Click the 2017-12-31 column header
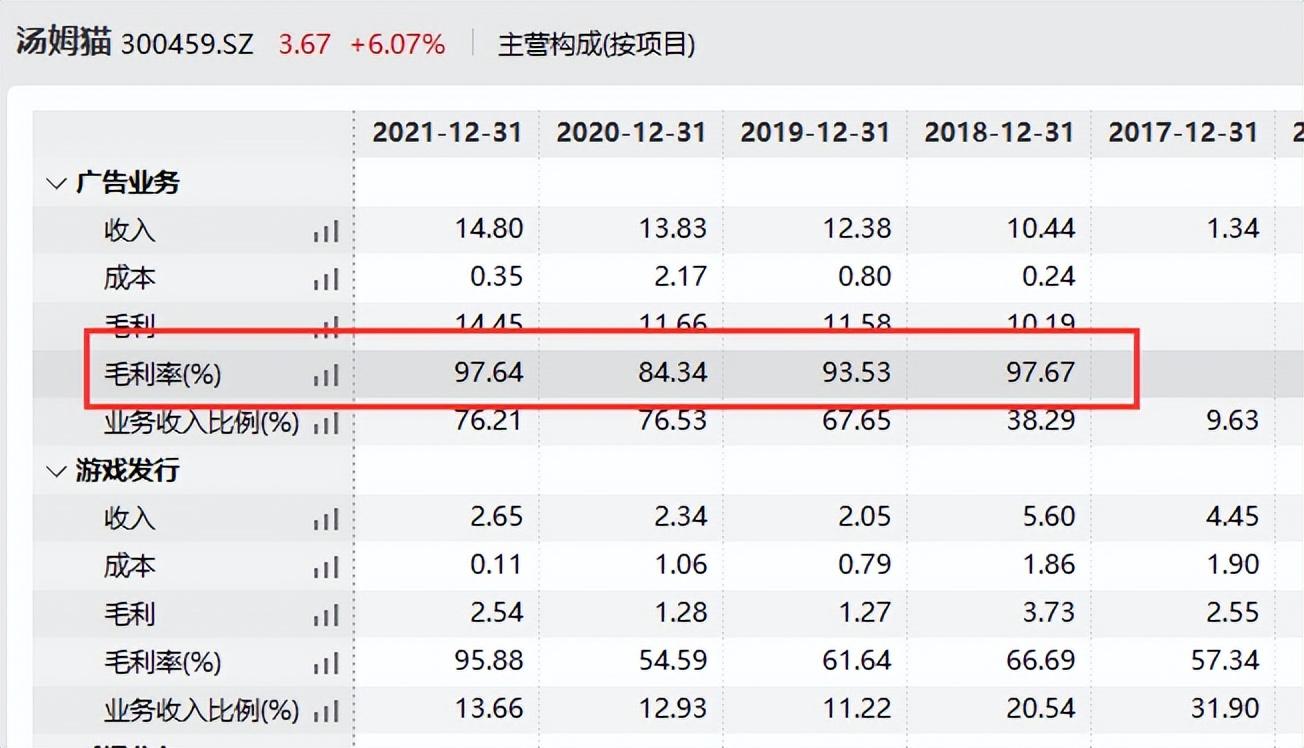Screen dimensions: 1304x748 pos(1183,133)
